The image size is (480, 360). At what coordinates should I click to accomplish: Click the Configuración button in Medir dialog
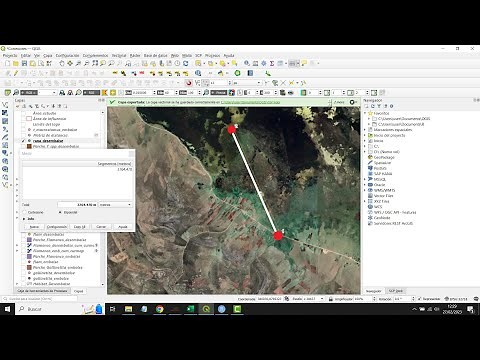coord(57,227)
